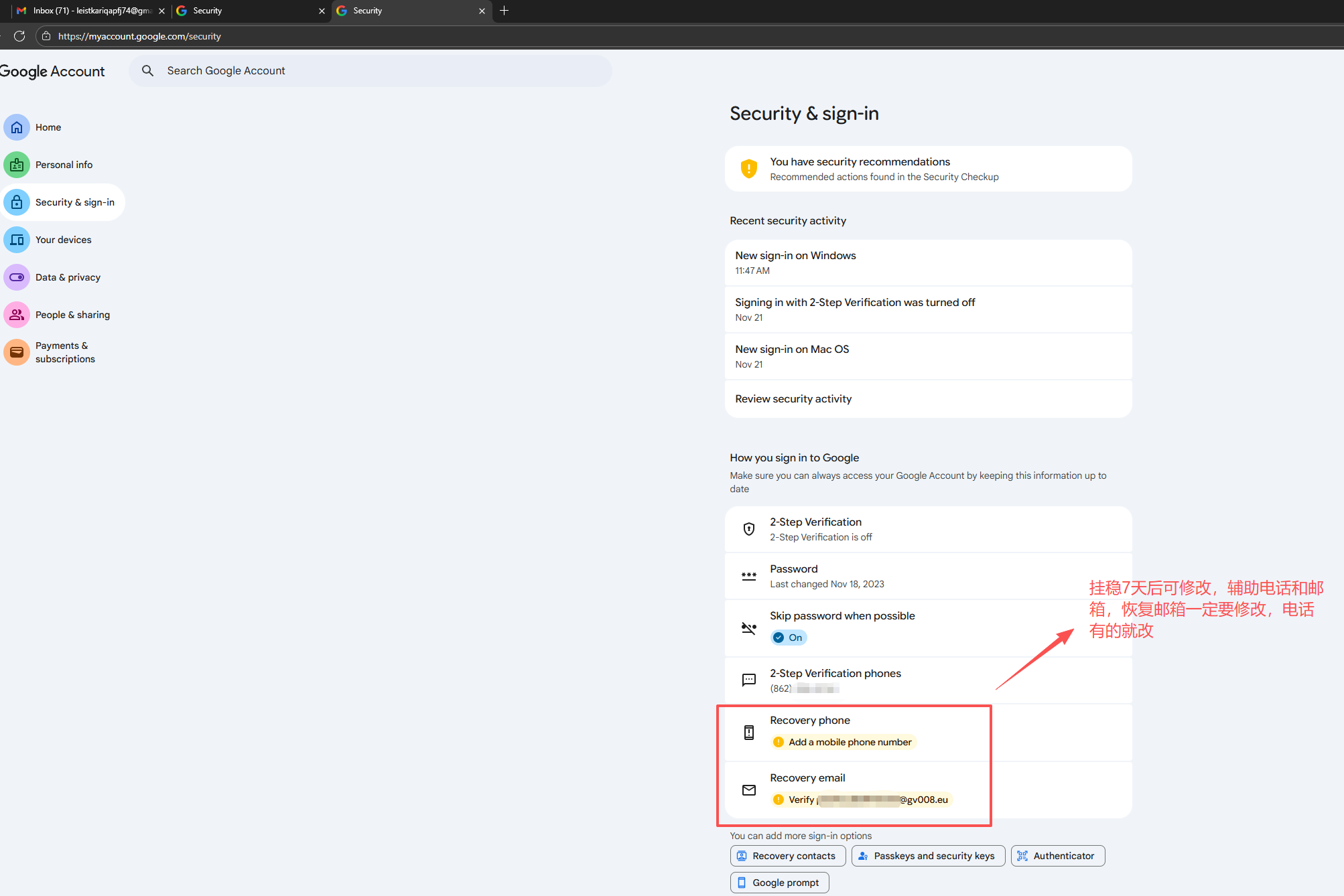Open Personal info via its icon
The width and height of the screenshot is (1344, 896).
[x=17, y=165]
